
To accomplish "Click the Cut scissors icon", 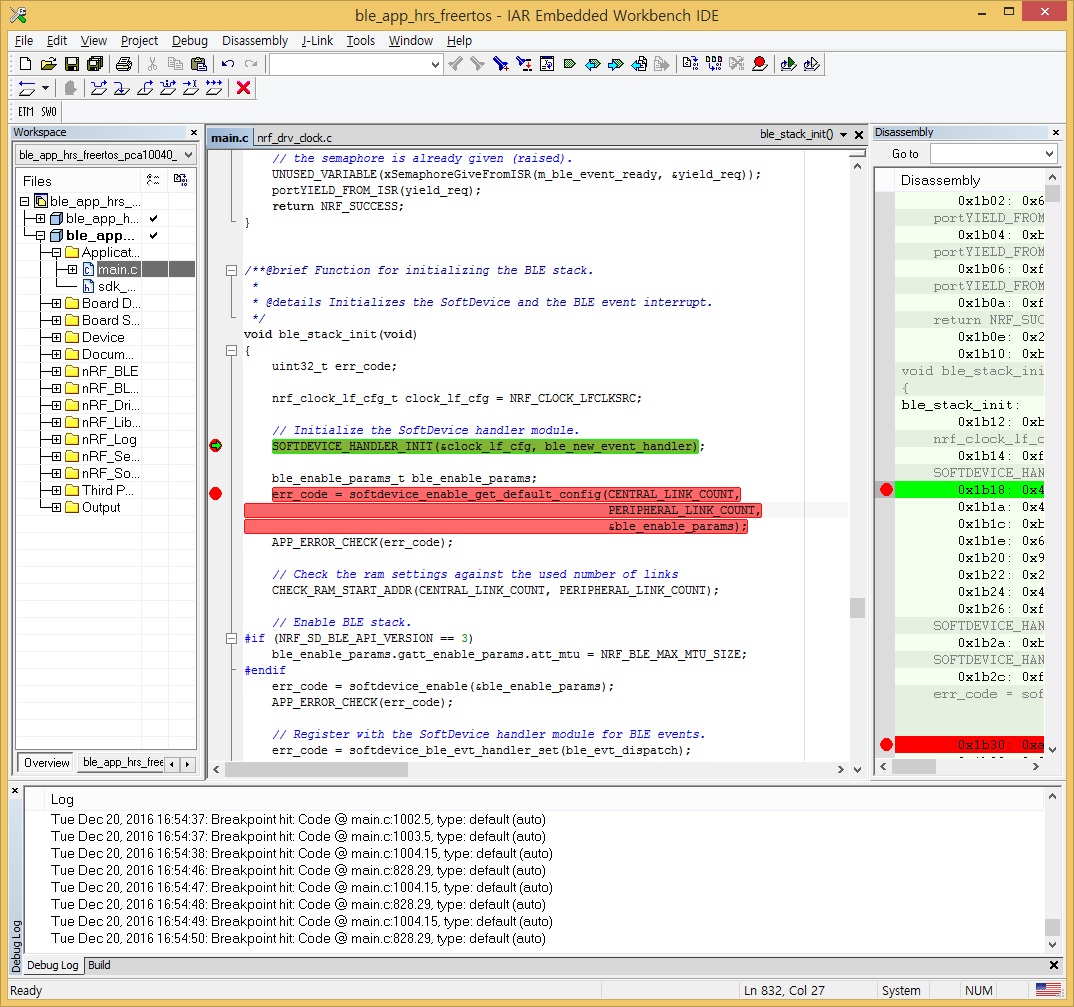I will click(152, 64).
